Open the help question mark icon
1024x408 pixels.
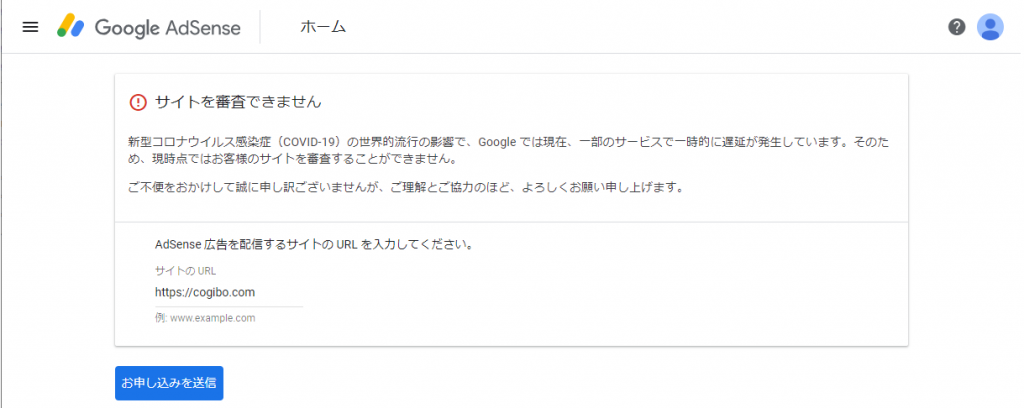(957, 27)
